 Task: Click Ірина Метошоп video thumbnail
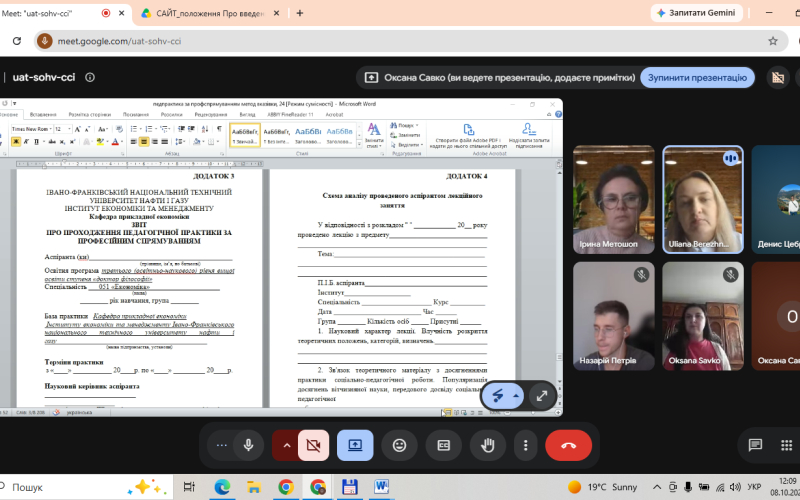614,199
